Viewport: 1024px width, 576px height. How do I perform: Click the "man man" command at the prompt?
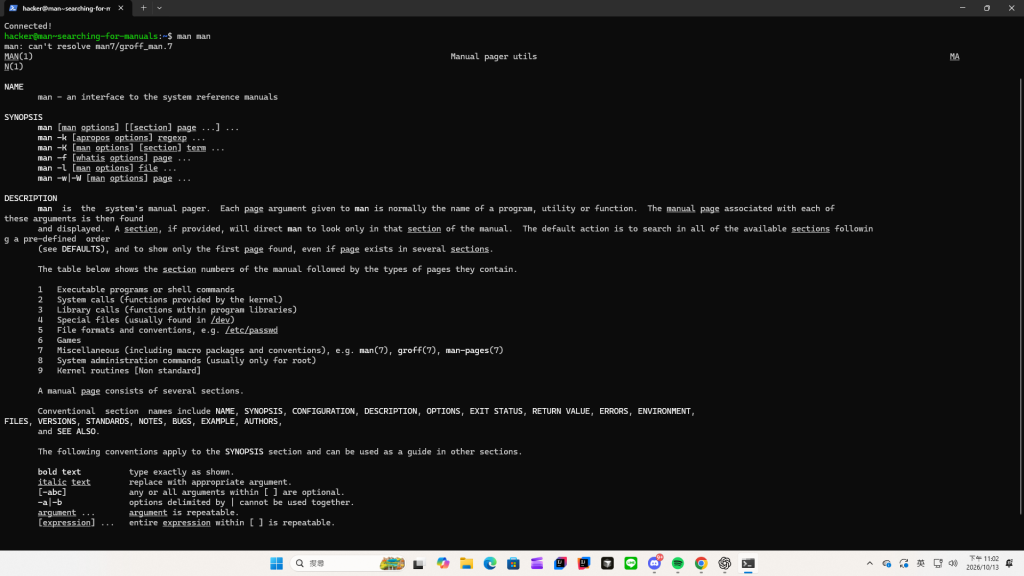click(194, 37)
